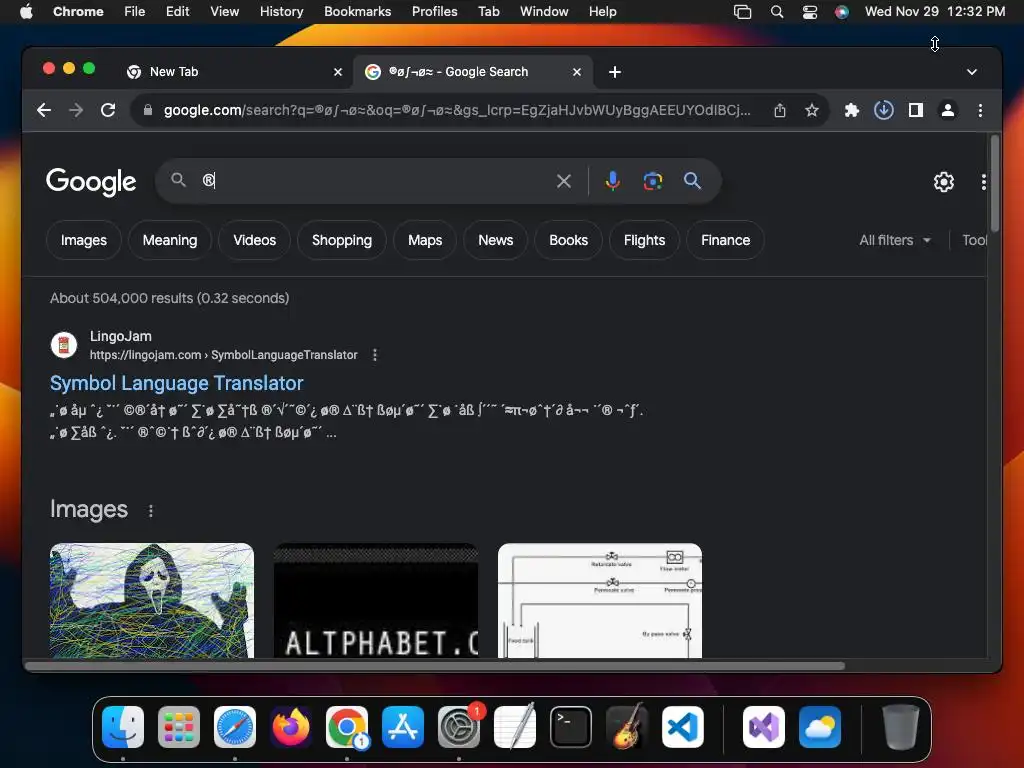Go forward in browser history

[76, 110]
